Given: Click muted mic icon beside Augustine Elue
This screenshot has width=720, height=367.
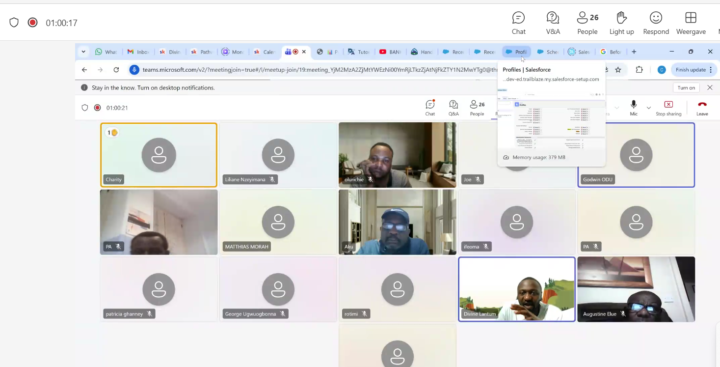Looking at the screenshot, I should [x=623, y=314].
